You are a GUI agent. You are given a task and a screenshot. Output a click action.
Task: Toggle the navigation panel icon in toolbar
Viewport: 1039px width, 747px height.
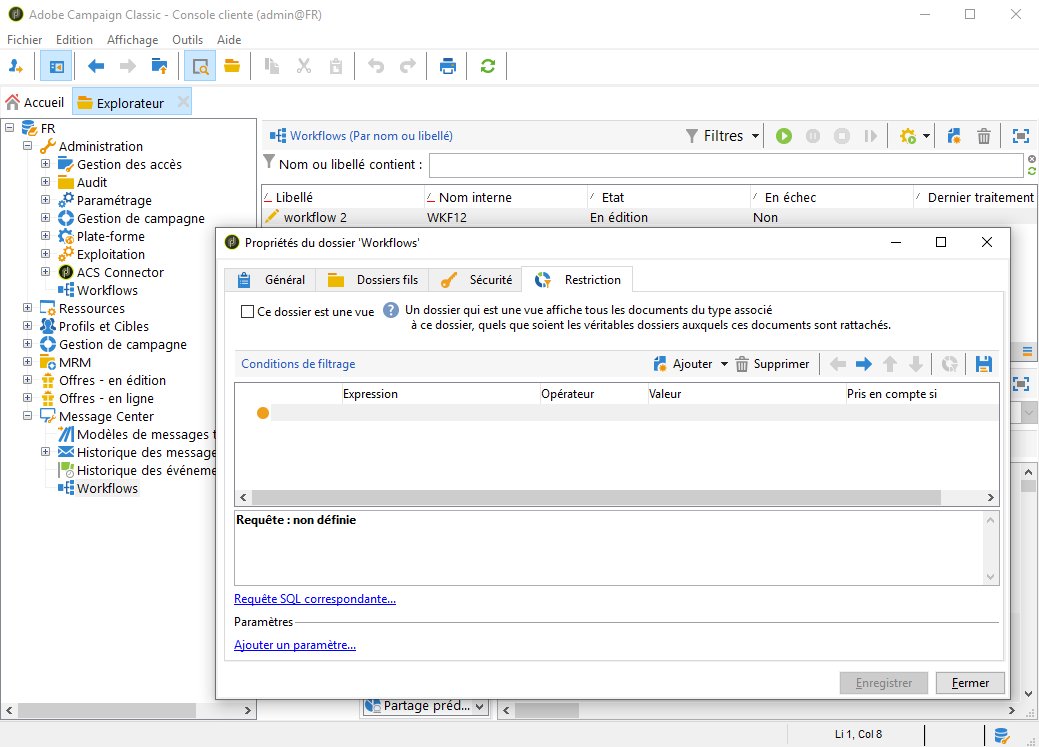point(56,66)
